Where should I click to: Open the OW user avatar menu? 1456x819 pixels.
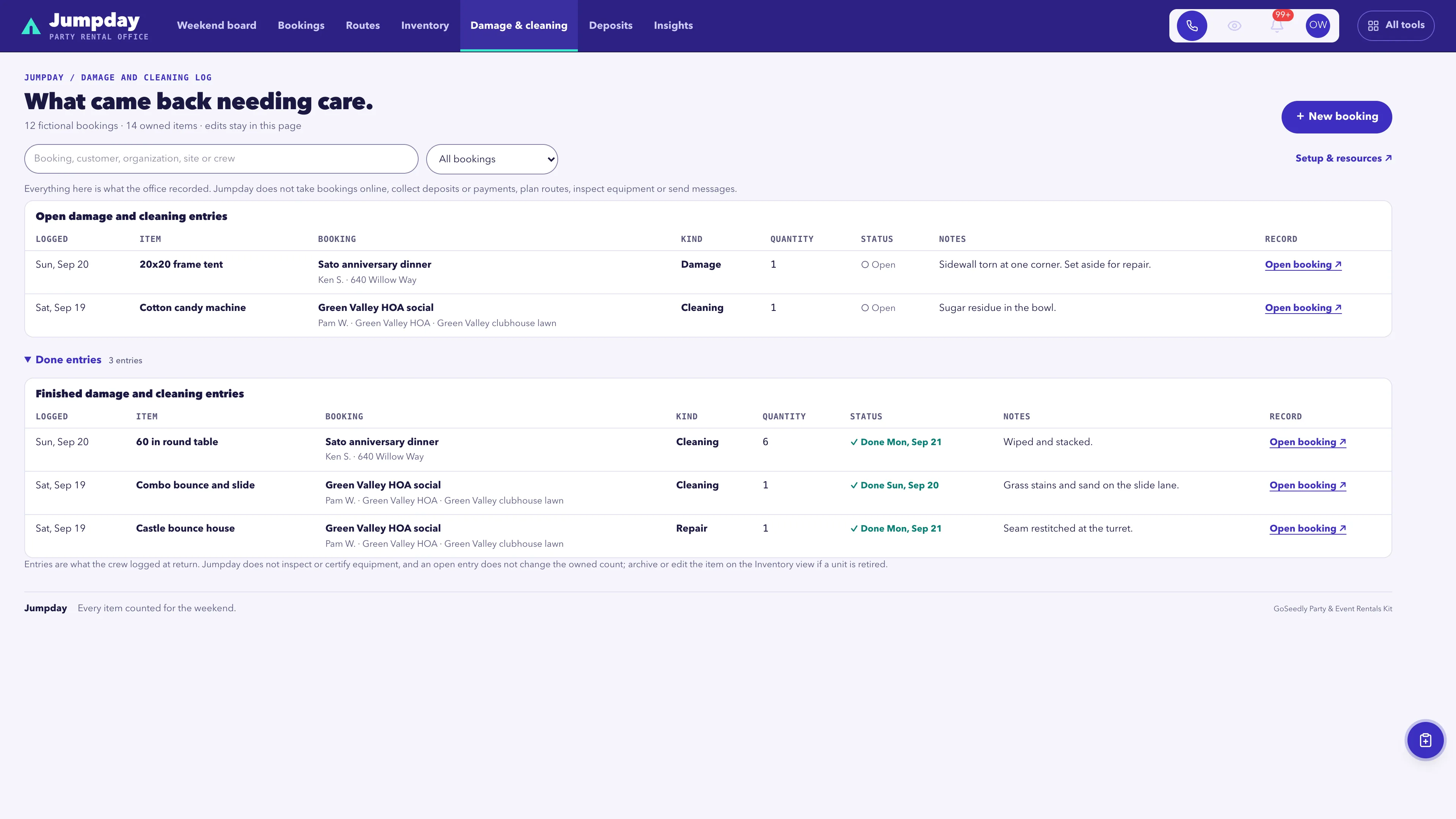point(1318,25)
